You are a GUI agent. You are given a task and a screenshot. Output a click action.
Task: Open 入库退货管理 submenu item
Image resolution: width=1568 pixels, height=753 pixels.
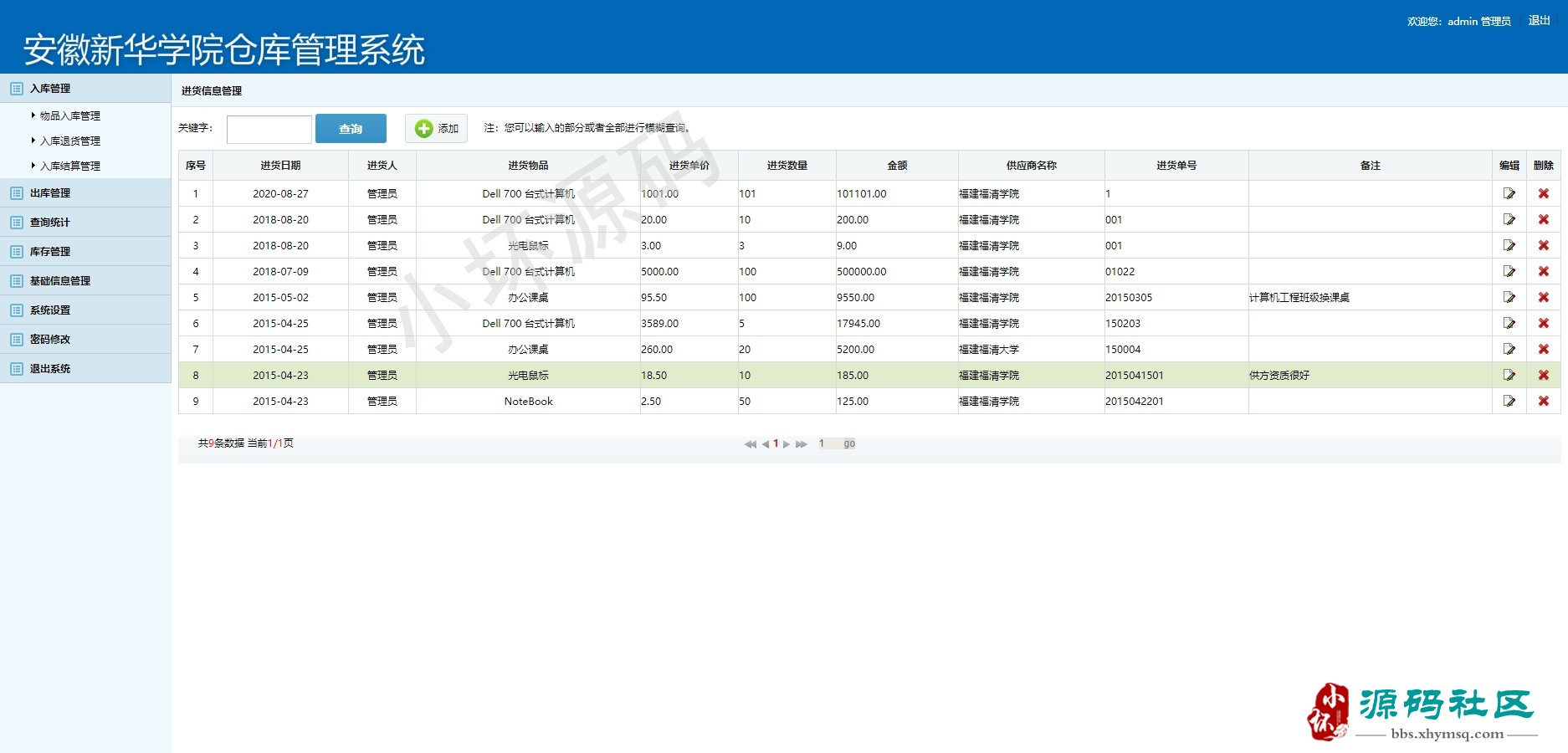70,141
